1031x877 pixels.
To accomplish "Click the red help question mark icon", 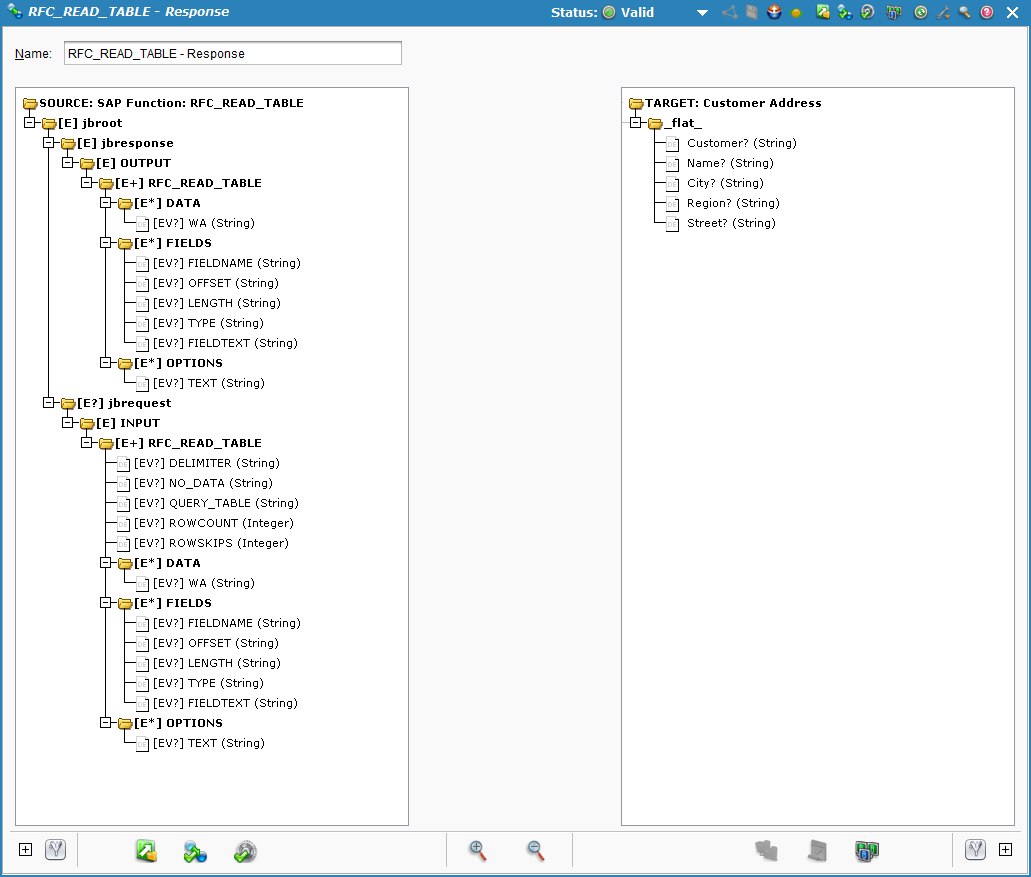I will [987, 13].
